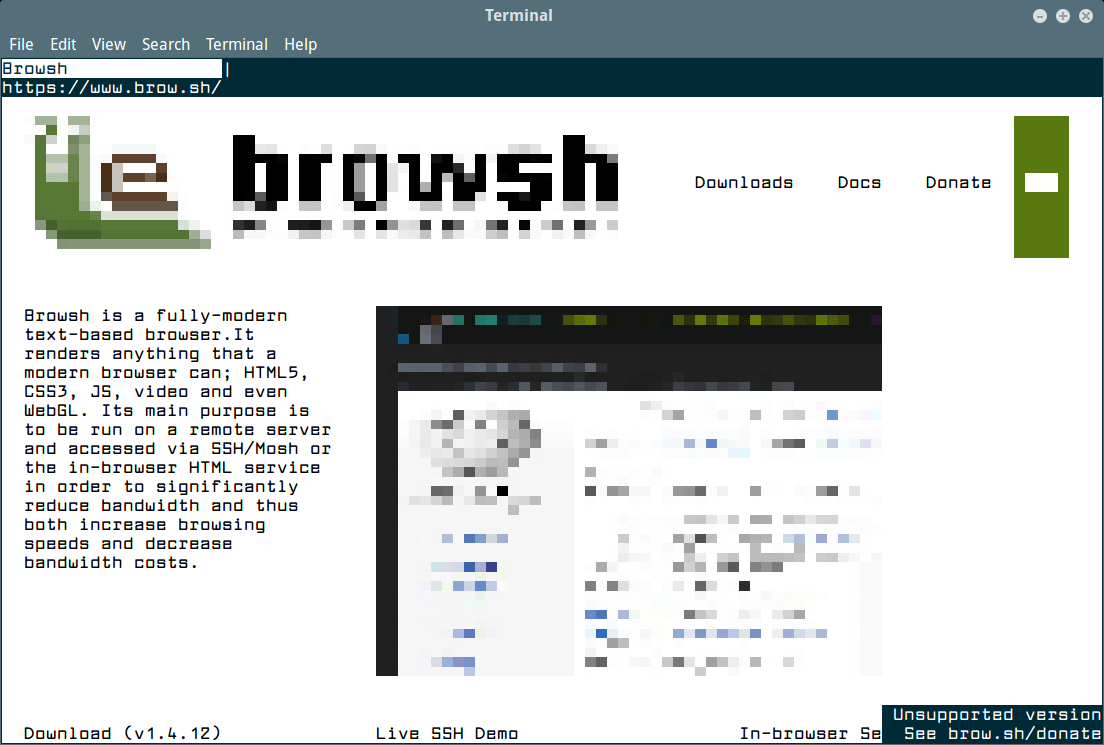The height and width of the screenshot is (745, 1104).
Task: Click the Terminal window title
Action: [518, 15]
